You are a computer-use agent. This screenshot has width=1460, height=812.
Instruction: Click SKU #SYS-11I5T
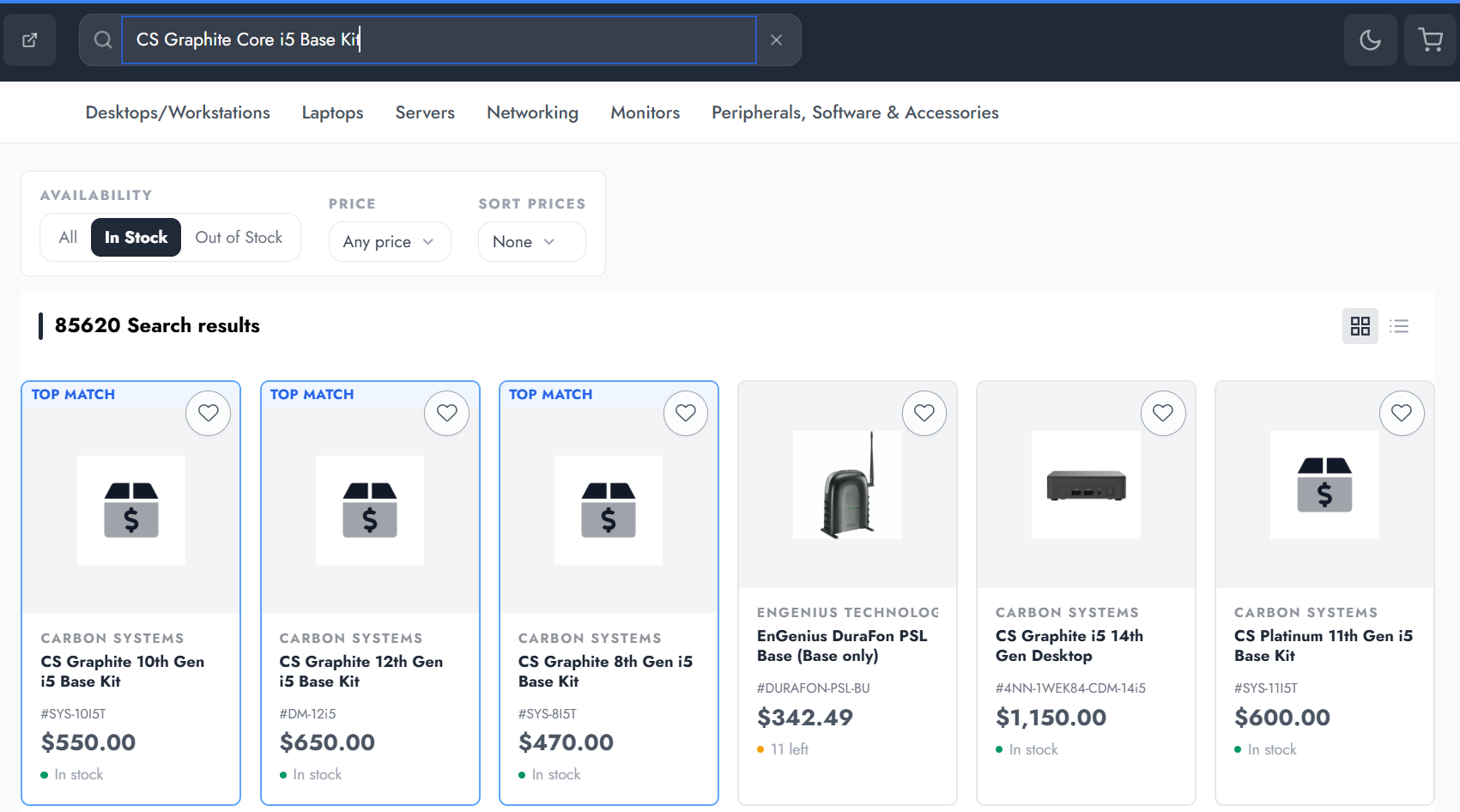(1265, 688)
